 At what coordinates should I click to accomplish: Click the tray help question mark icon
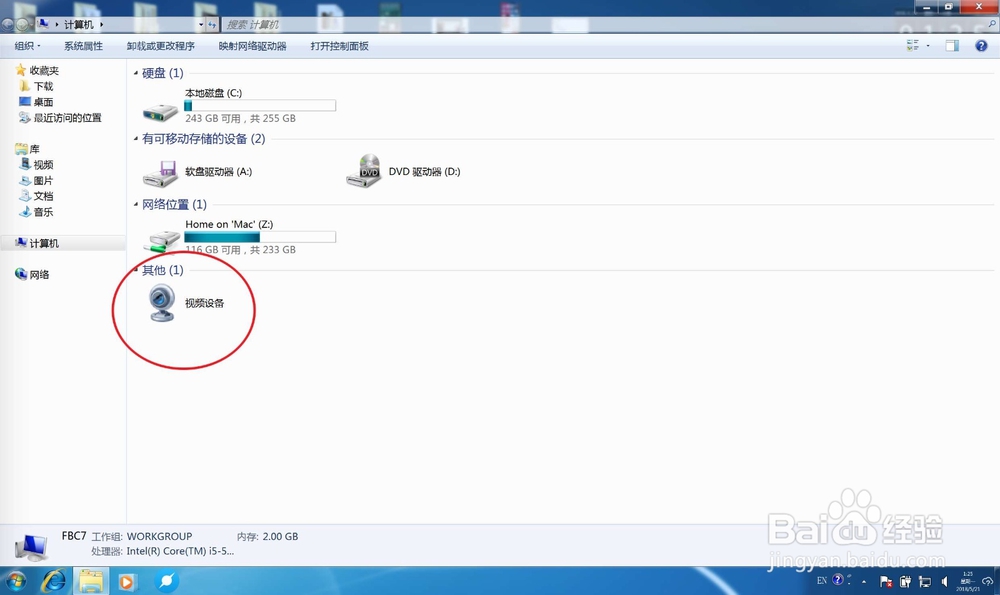click(838, 580)
